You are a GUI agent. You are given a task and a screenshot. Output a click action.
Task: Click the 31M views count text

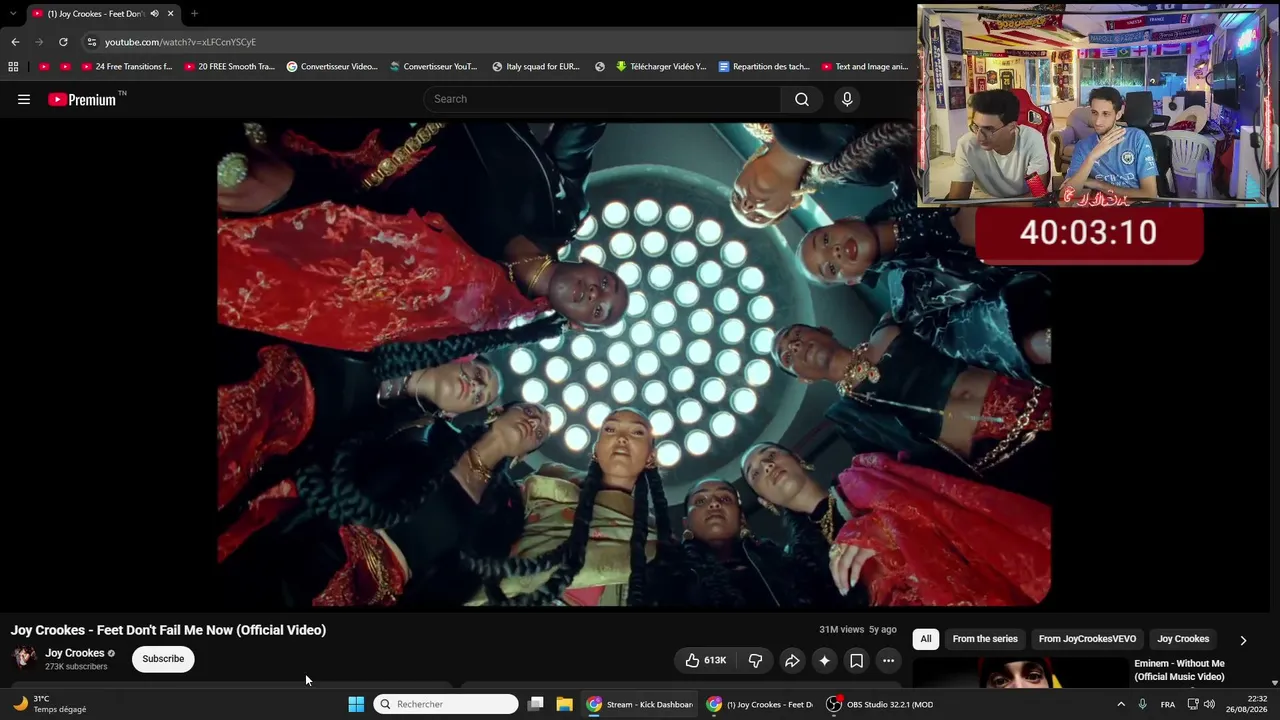click(x=841, y=630)
